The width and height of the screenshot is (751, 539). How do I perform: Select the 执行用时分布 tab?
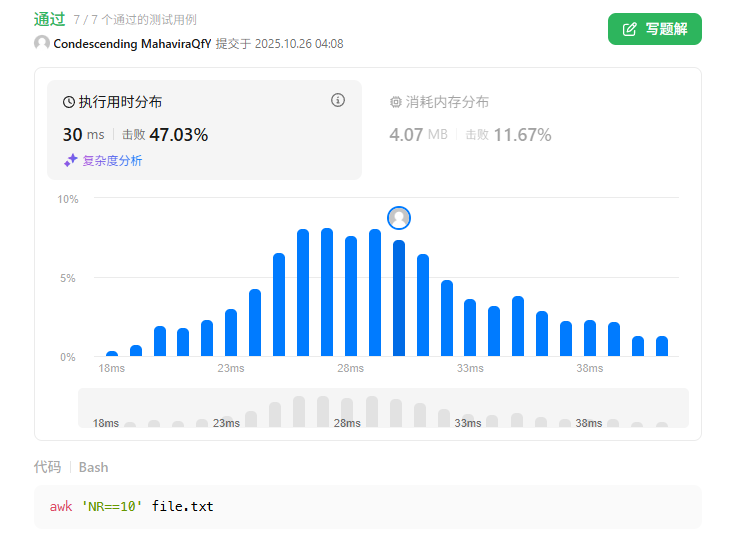click(x=120, y=102)
